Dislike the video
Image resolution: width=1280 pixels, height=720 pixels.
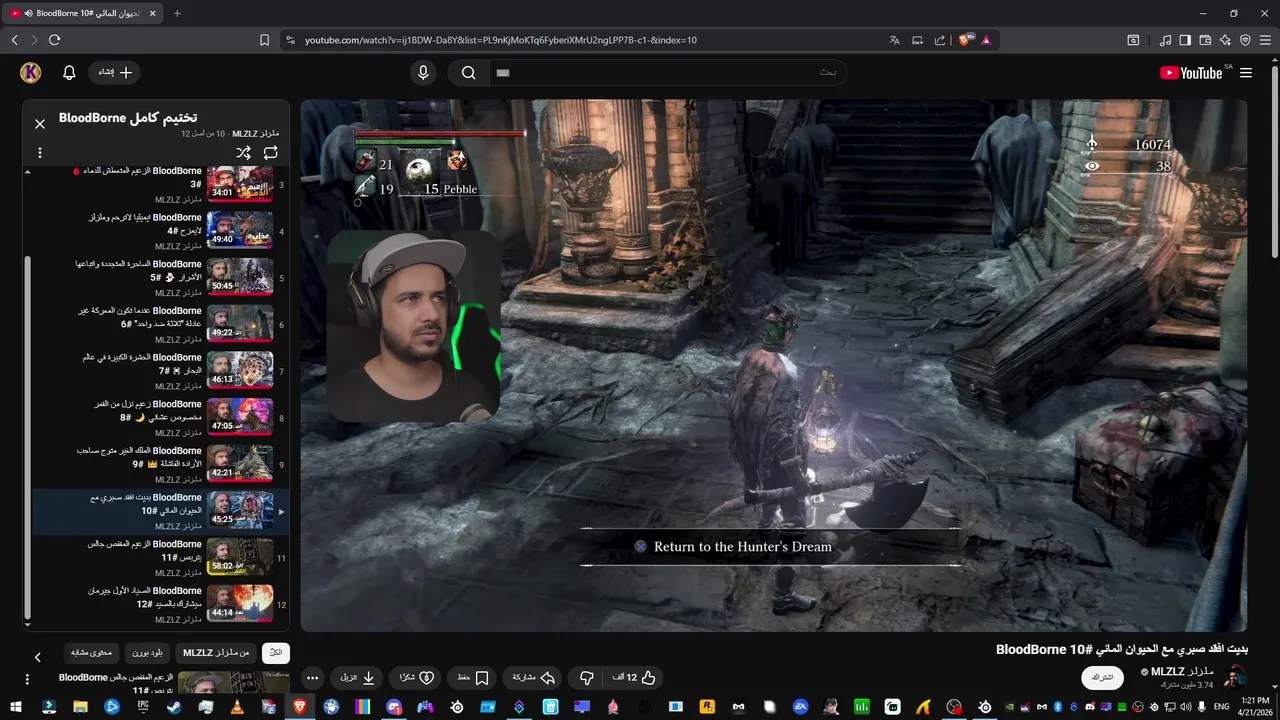[x=587, y=678]
